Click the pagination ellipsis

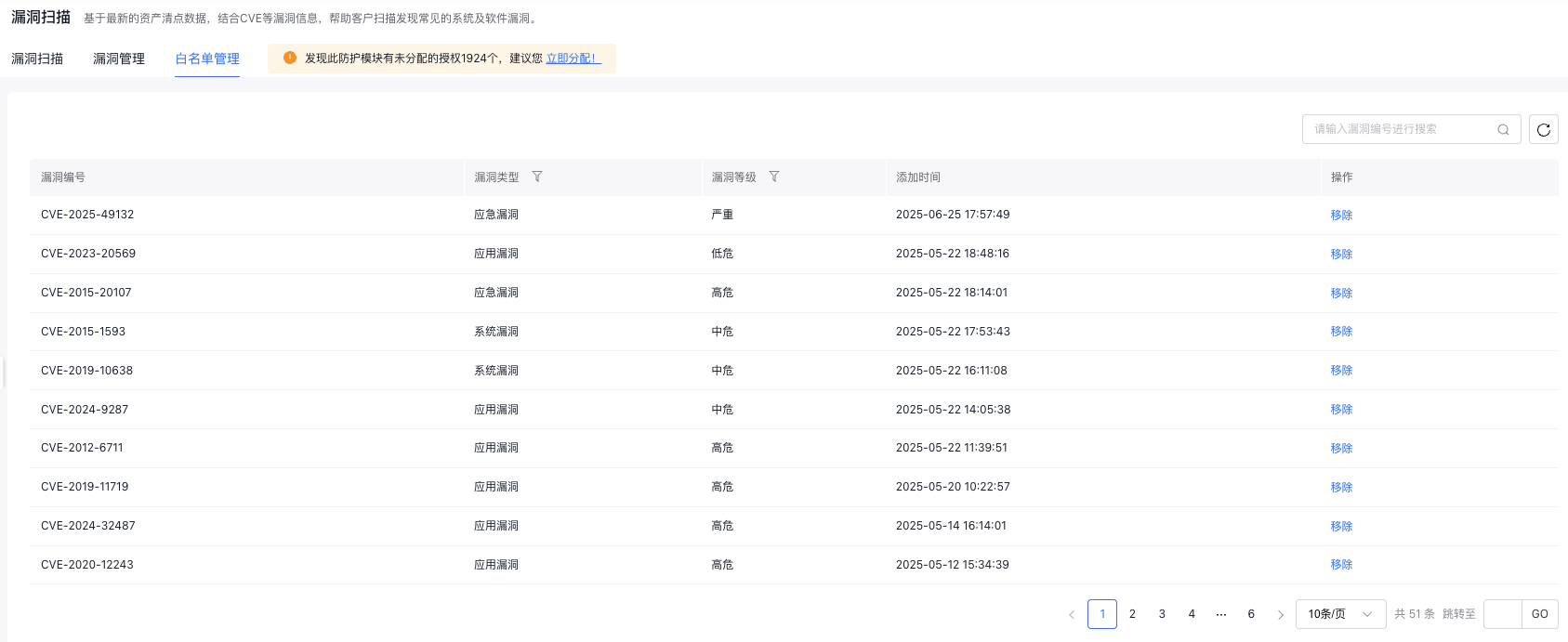[1221, 614]
